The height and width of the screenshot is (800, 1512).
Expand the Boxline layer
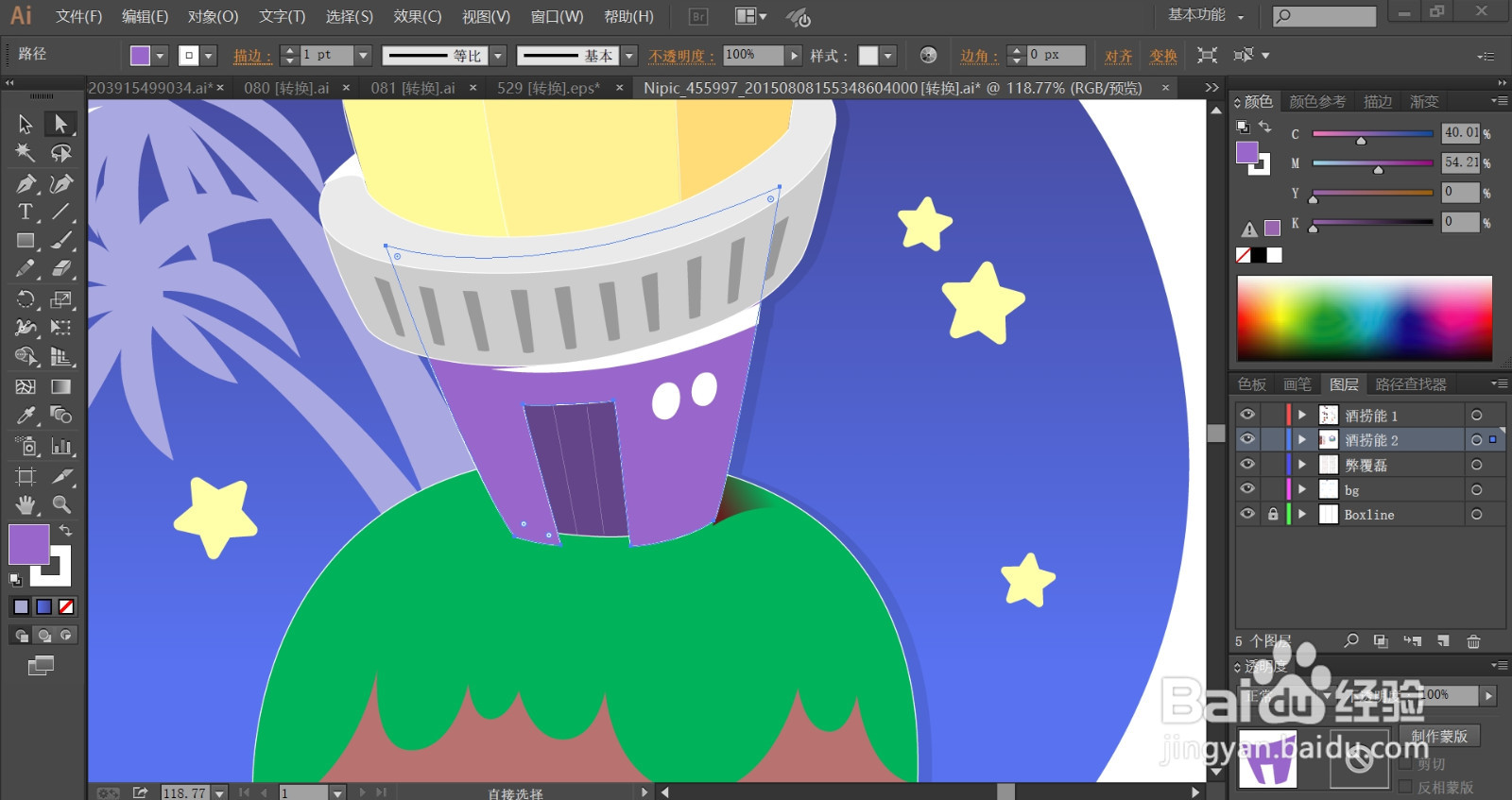click(x=1302, y=514)
